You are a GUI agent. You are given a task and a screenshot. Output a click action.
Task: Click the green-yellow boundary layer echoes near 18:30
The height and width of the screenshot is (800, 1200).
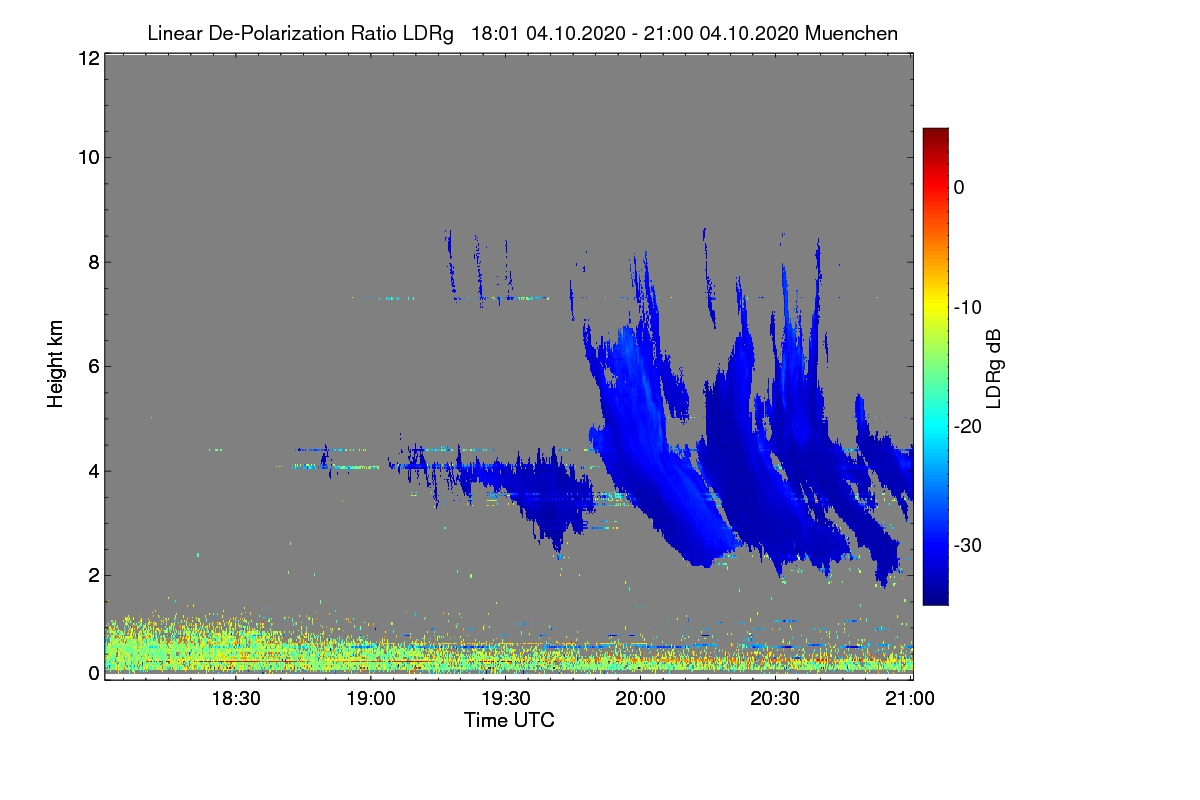point(237,645)
